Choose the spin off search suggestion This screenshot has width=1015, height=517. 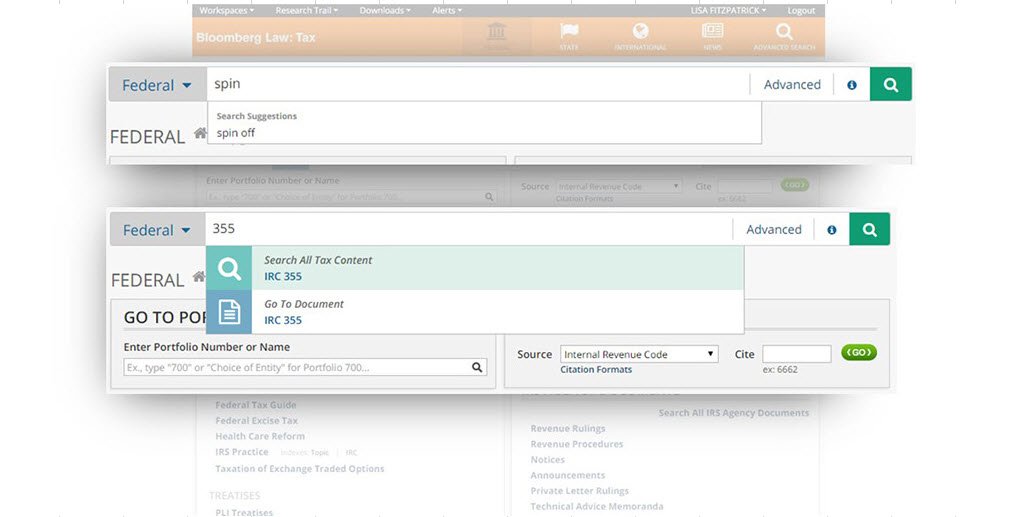click(x=236, y=133)
